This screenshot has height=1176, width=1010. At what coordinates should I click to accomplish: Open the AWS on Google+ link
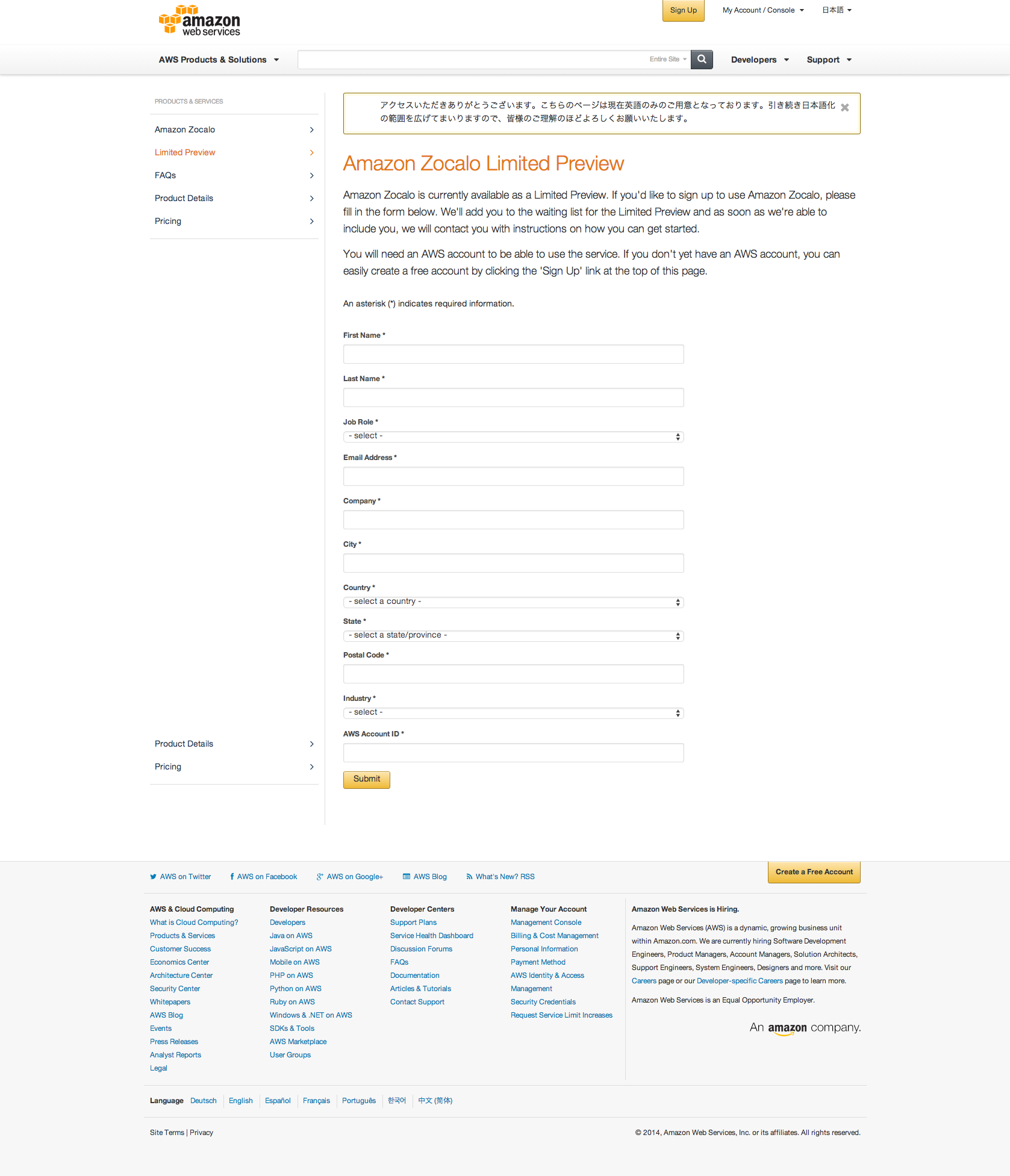pyautogui.click(x=350, y=877)
